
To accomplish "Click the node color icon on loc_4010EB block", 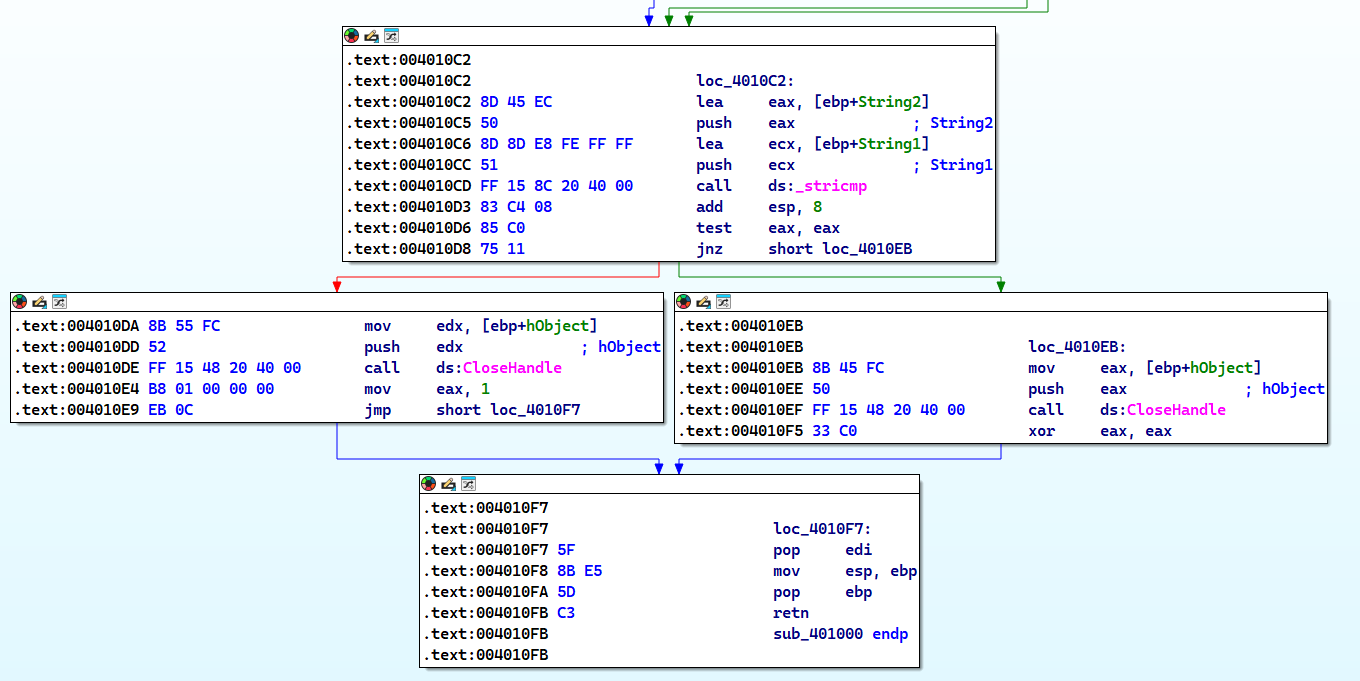I will point(683,301).
